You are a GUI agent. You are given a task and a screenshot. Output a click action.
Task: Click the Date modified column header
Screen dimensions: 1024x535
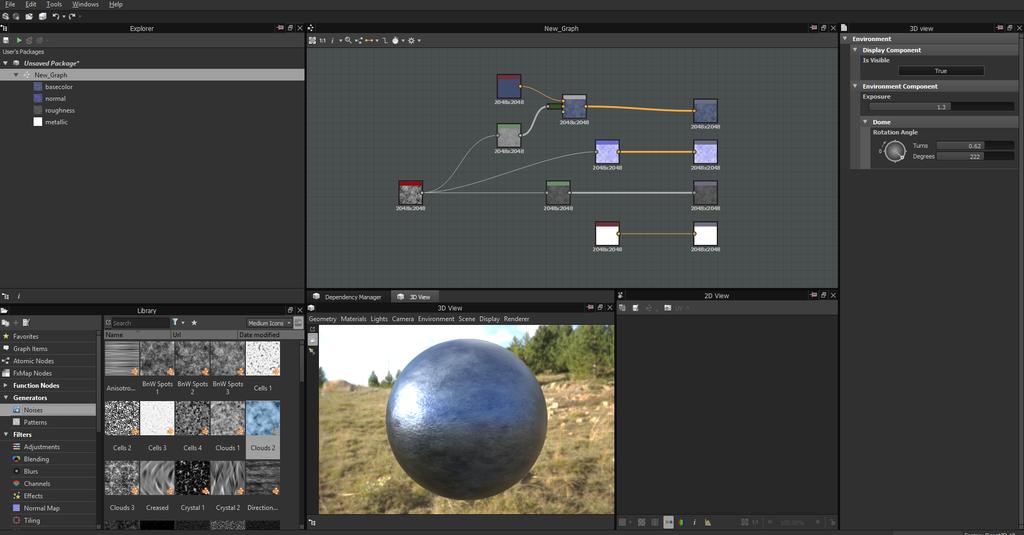click(268, 334)
